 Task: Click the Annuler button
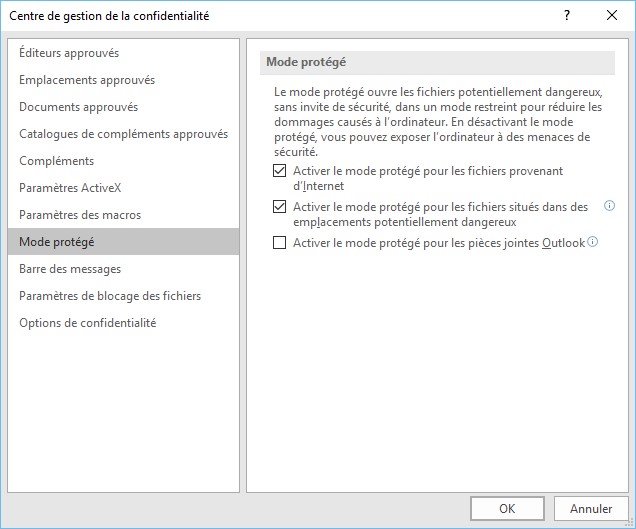click(x=590, y=508)
